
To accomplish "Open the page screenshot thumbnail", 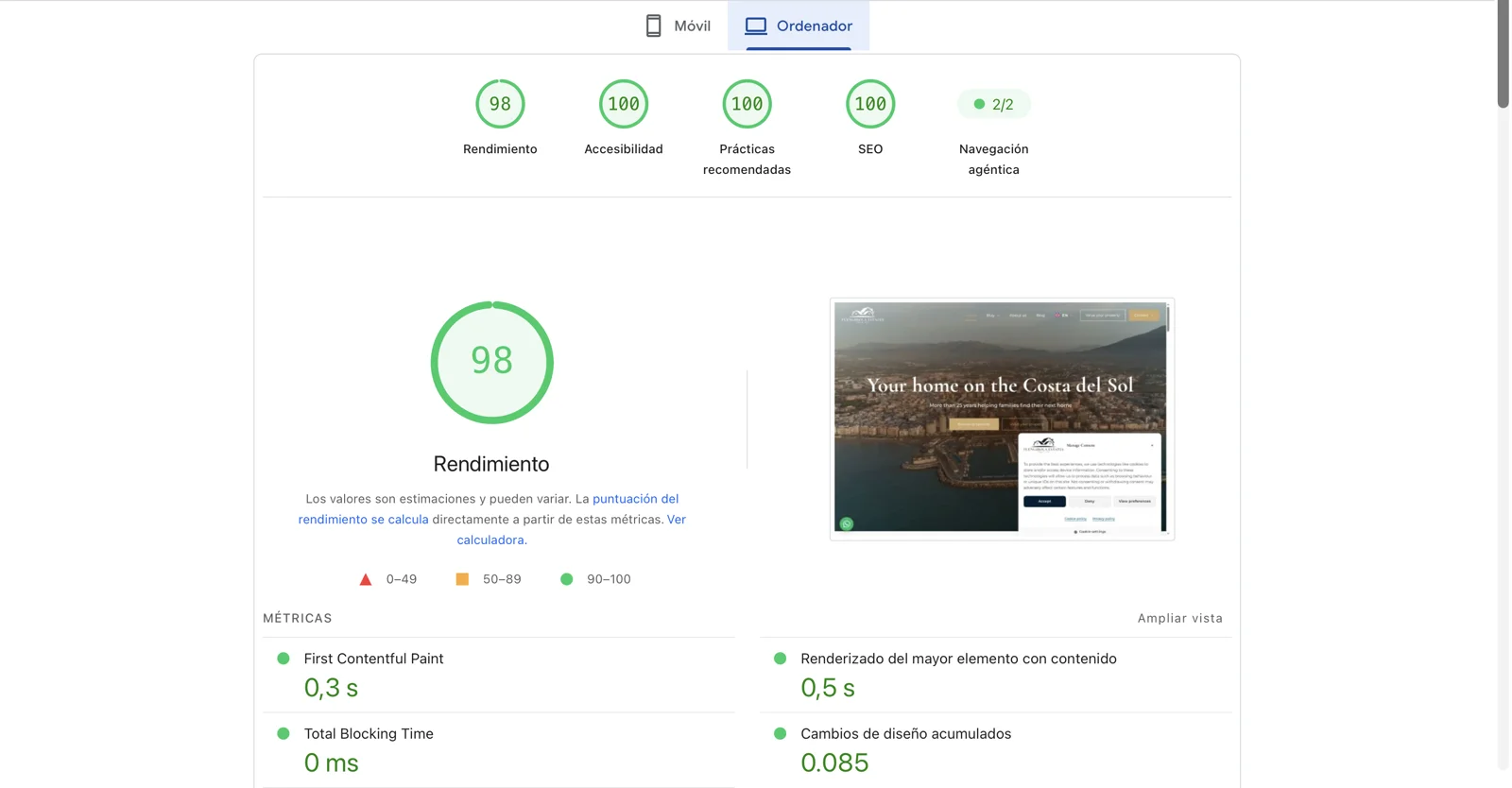I will coord(1002,419).
